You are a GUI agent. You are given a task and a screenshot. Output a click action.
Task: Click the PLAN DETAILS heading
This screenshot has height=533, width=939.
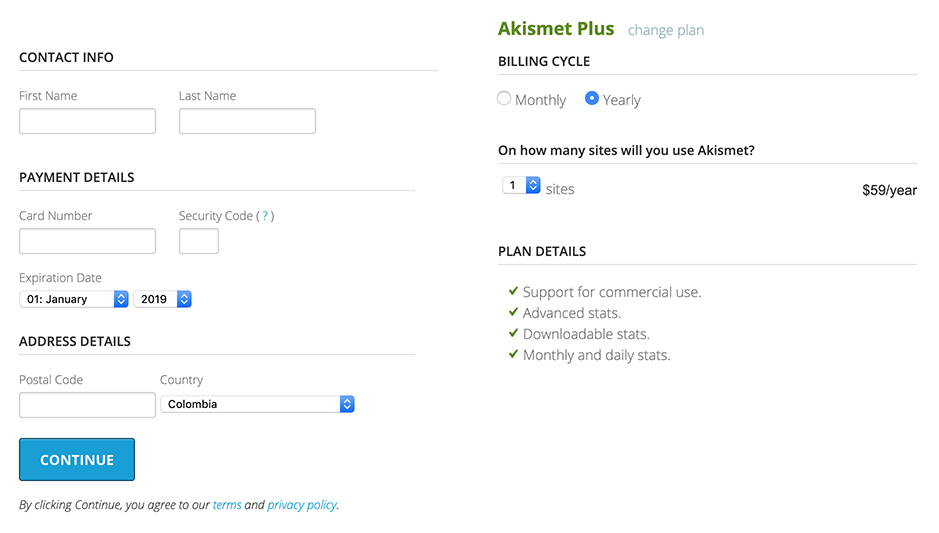click(542, 252)
